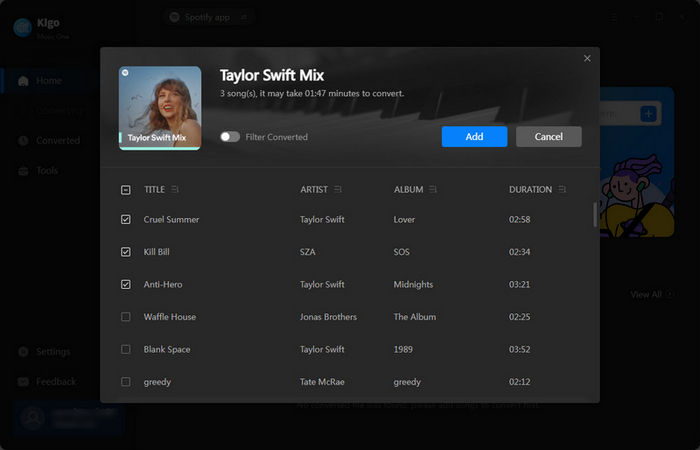Toggle the select-all checkbox in header
Screen dimensions: 700x450
point(125,190)
